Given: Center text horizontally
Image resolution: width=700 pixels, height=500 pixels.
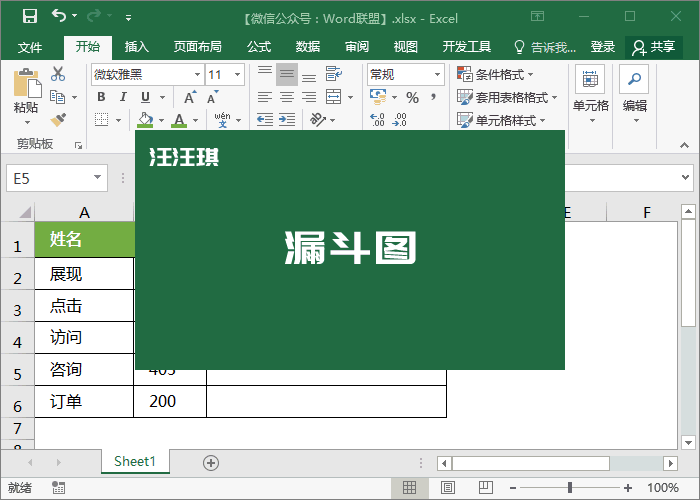Looking at the screenshot, I should (x=287, y=97).
